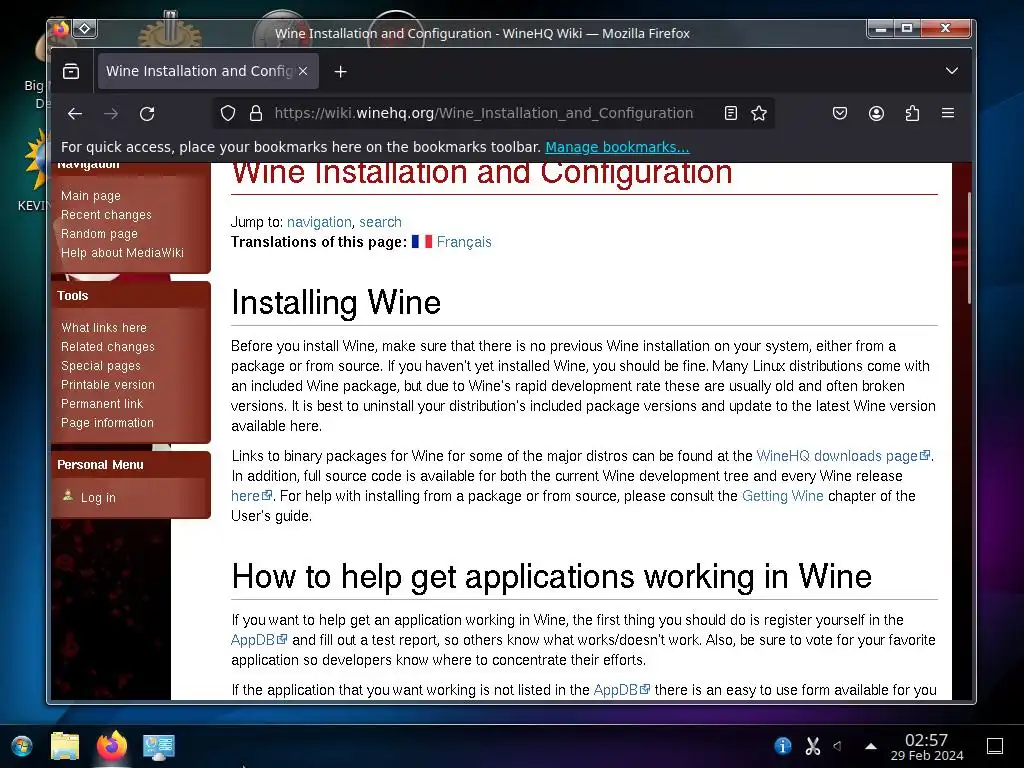Open Manage bookmarks link
Screen dimensions: 1024x768
coord(617,147)
